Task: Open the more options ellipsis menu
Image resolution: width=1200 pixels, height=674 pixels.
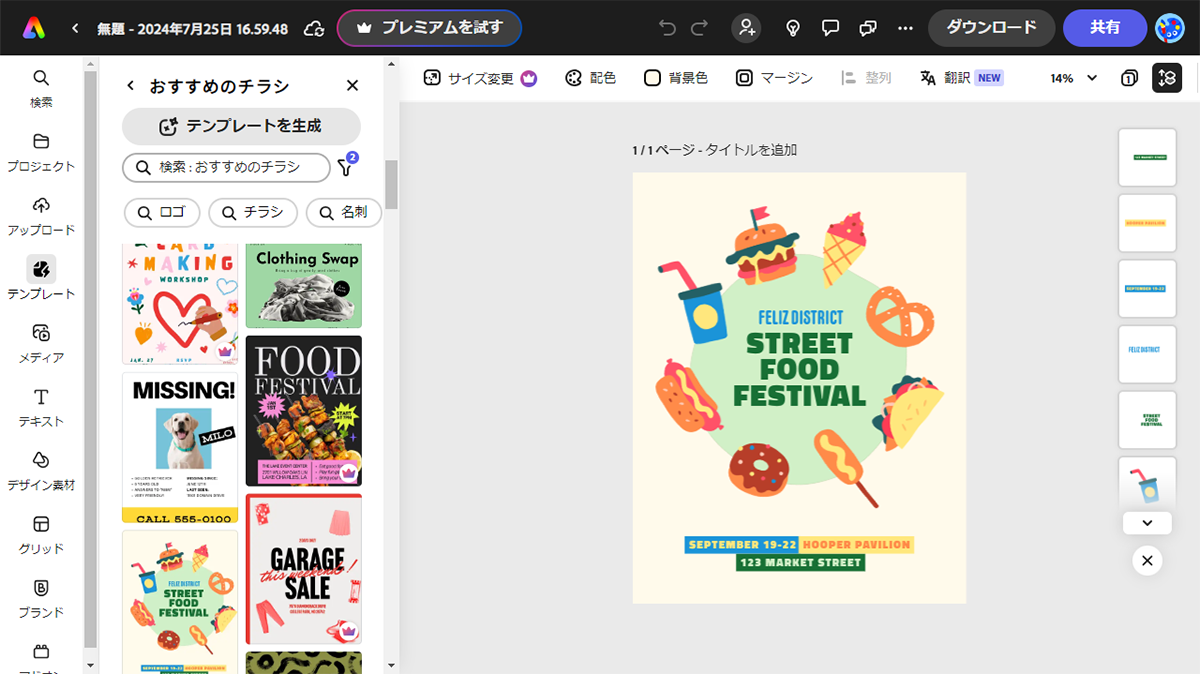Action: pyautogui.click(x=905, y=28)
